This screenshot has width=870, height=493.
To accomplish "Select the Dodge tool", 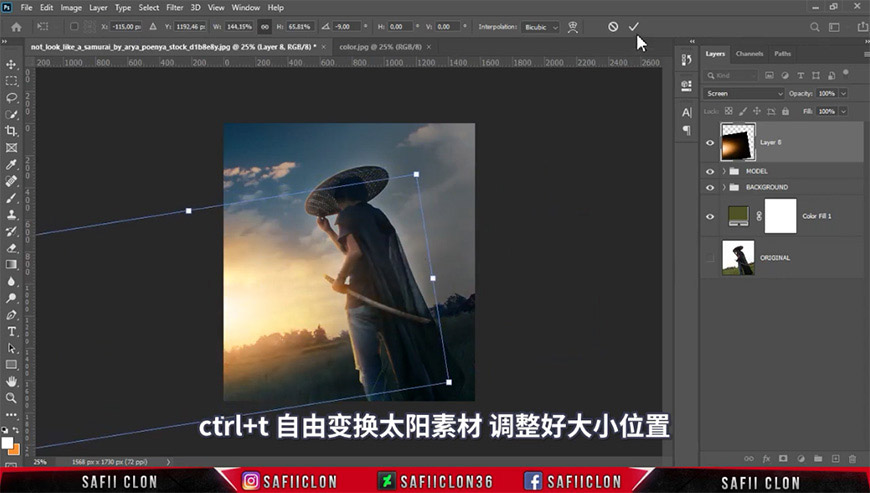I will [11, 298].
